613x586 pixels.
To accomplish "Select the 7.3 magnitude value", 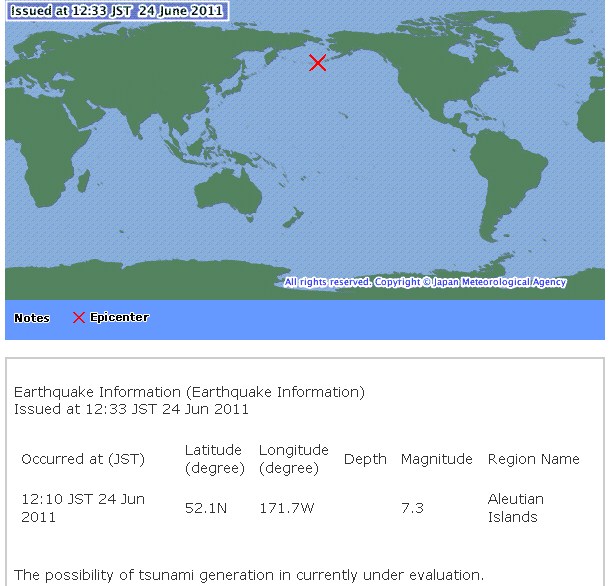I will (x=412, y=508).
